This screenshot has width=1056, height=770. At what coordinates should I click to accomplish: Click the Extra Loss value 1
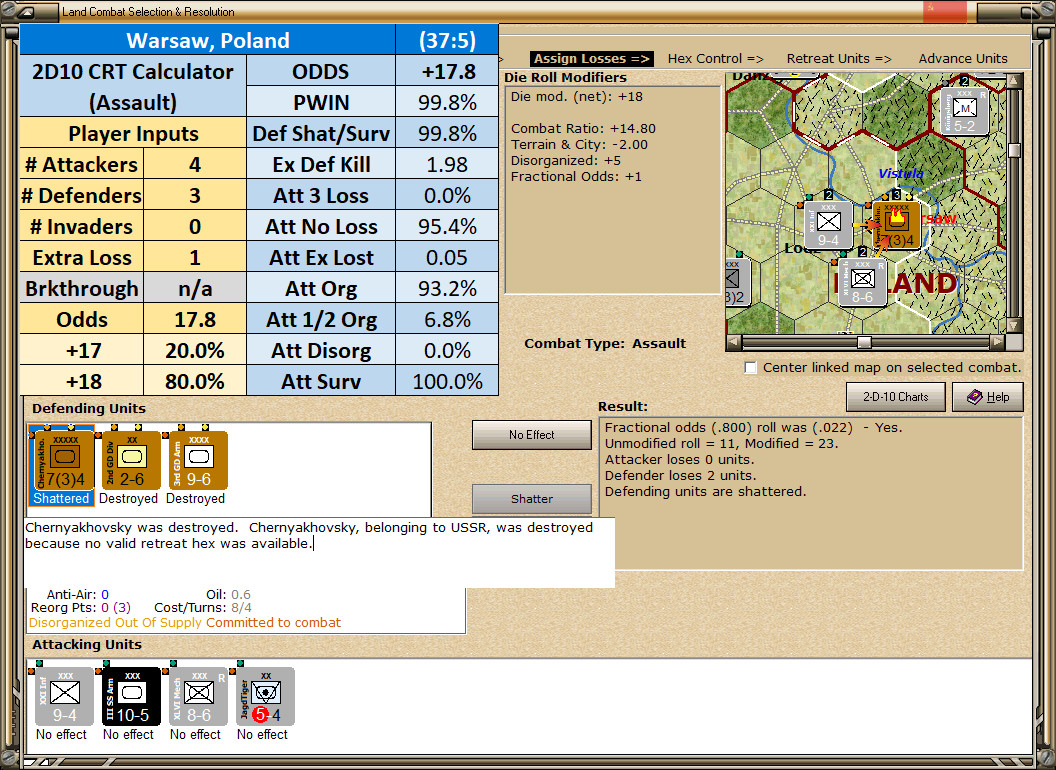[195, 257]
